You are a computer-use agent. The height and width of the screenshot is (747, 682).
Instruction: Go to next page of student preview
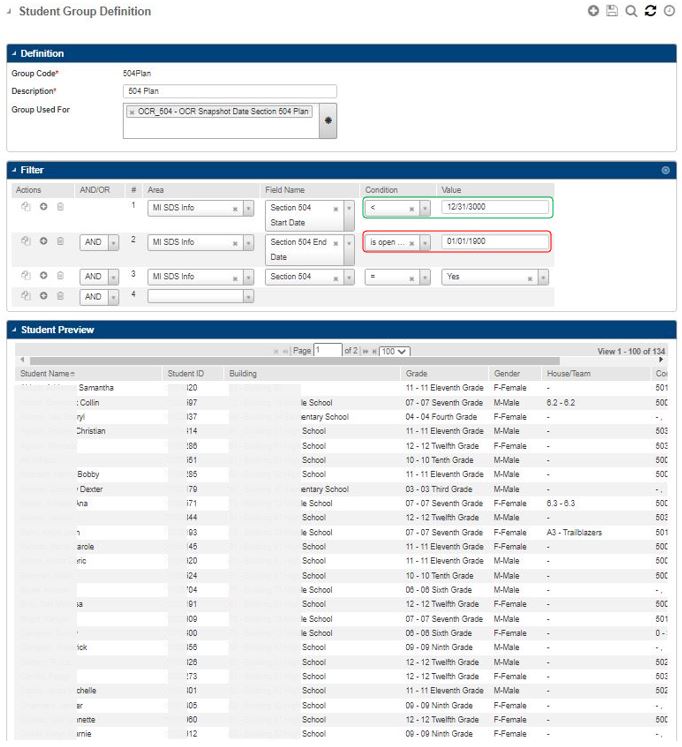(x=363, y=352)
